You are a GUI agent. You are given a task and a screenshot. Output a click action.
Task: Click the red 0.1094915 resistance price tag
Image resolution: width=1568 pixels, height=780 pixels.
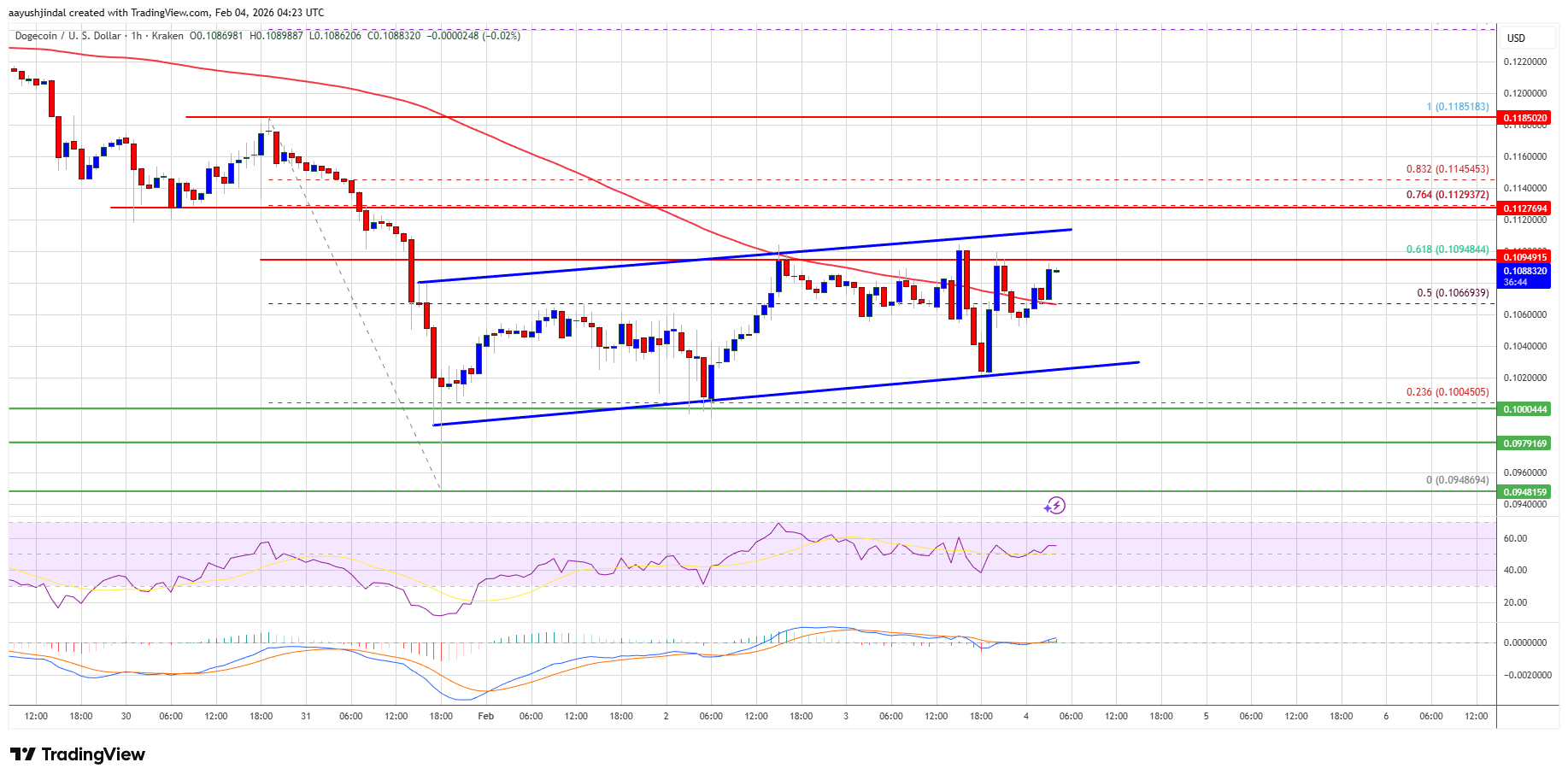pyautogui.click(x=1524, y=257)
